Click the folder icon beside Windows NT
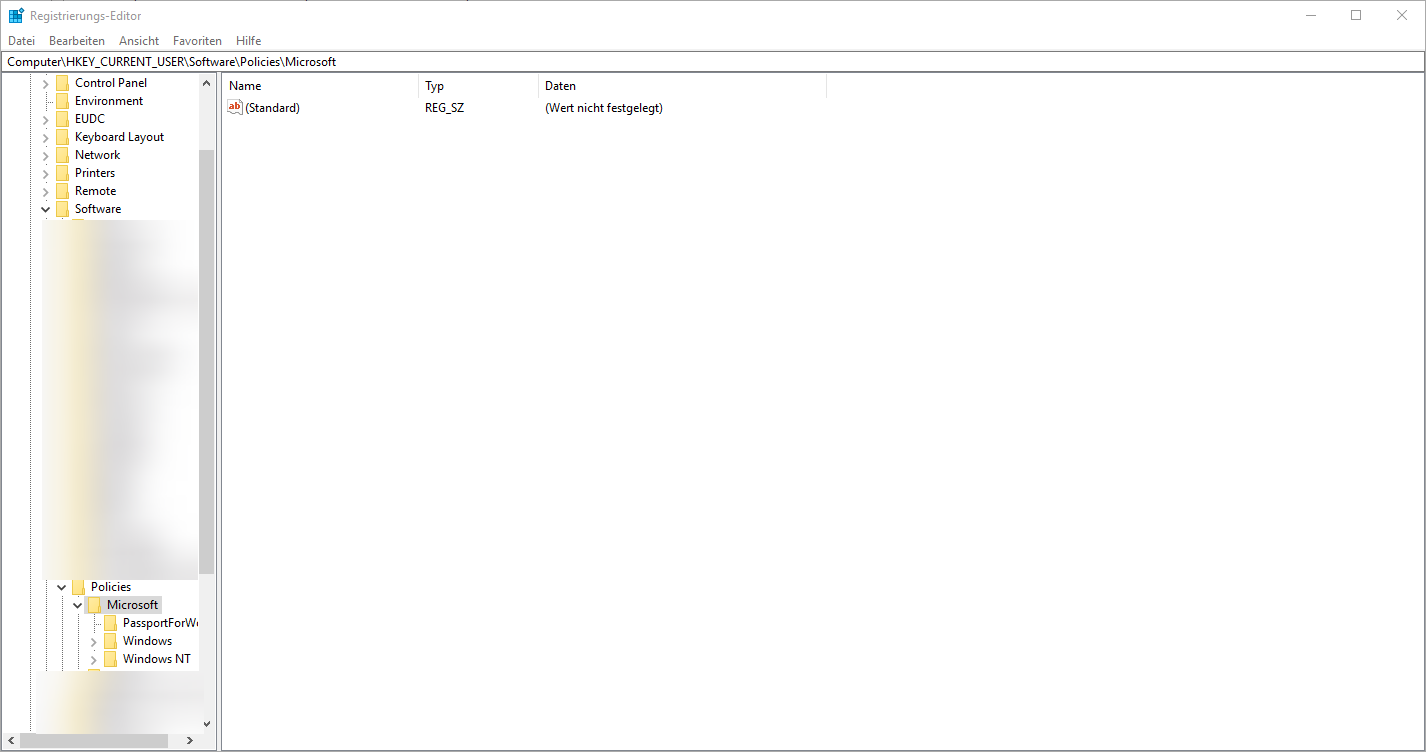The height and width of the screenshot is (752, 1426). click(x=110, y=659)
